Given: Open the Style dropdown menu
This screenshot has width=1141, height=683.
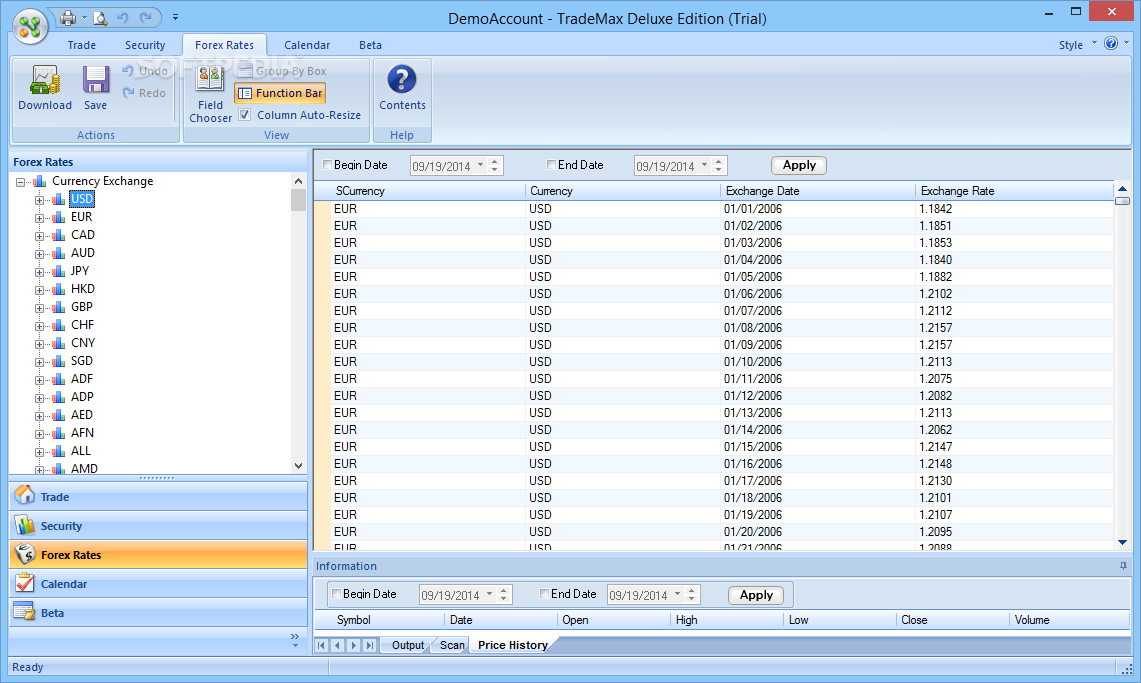Looking at the screenshot, I should click(x=1076, y=44).
